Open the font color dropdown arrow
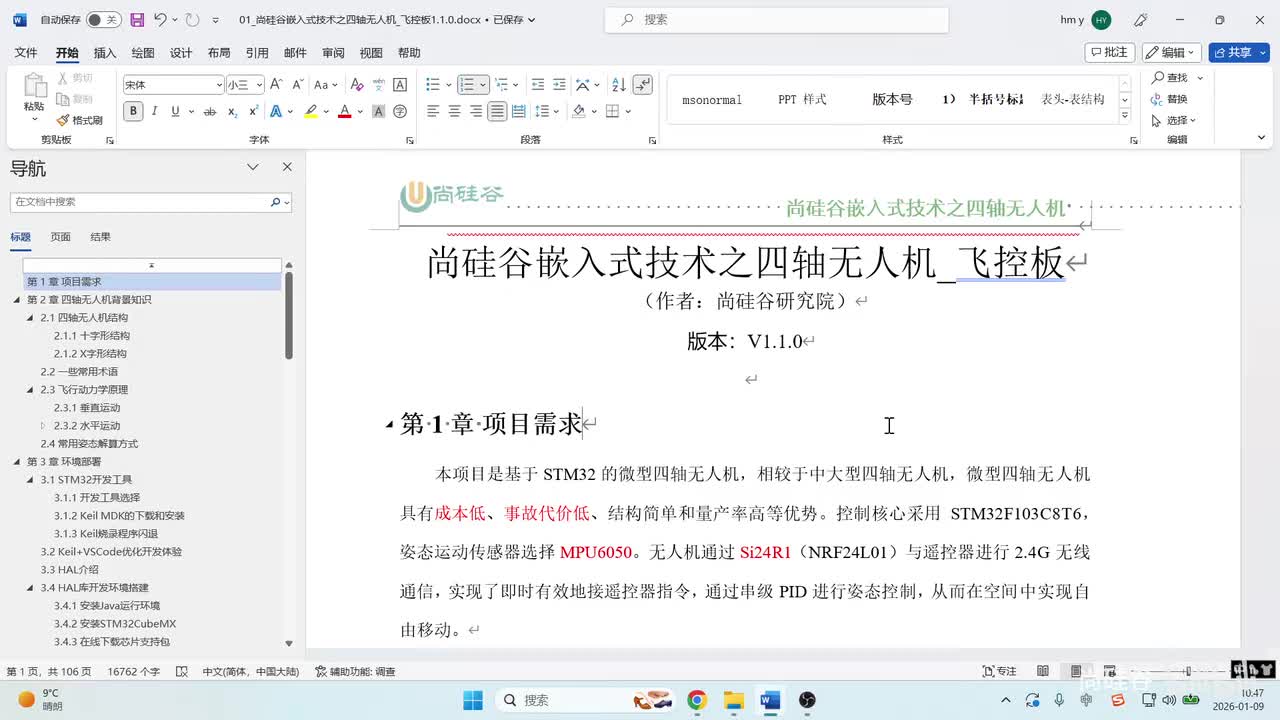This screenshot has height=720, width=1280. (x=359, y=111)
